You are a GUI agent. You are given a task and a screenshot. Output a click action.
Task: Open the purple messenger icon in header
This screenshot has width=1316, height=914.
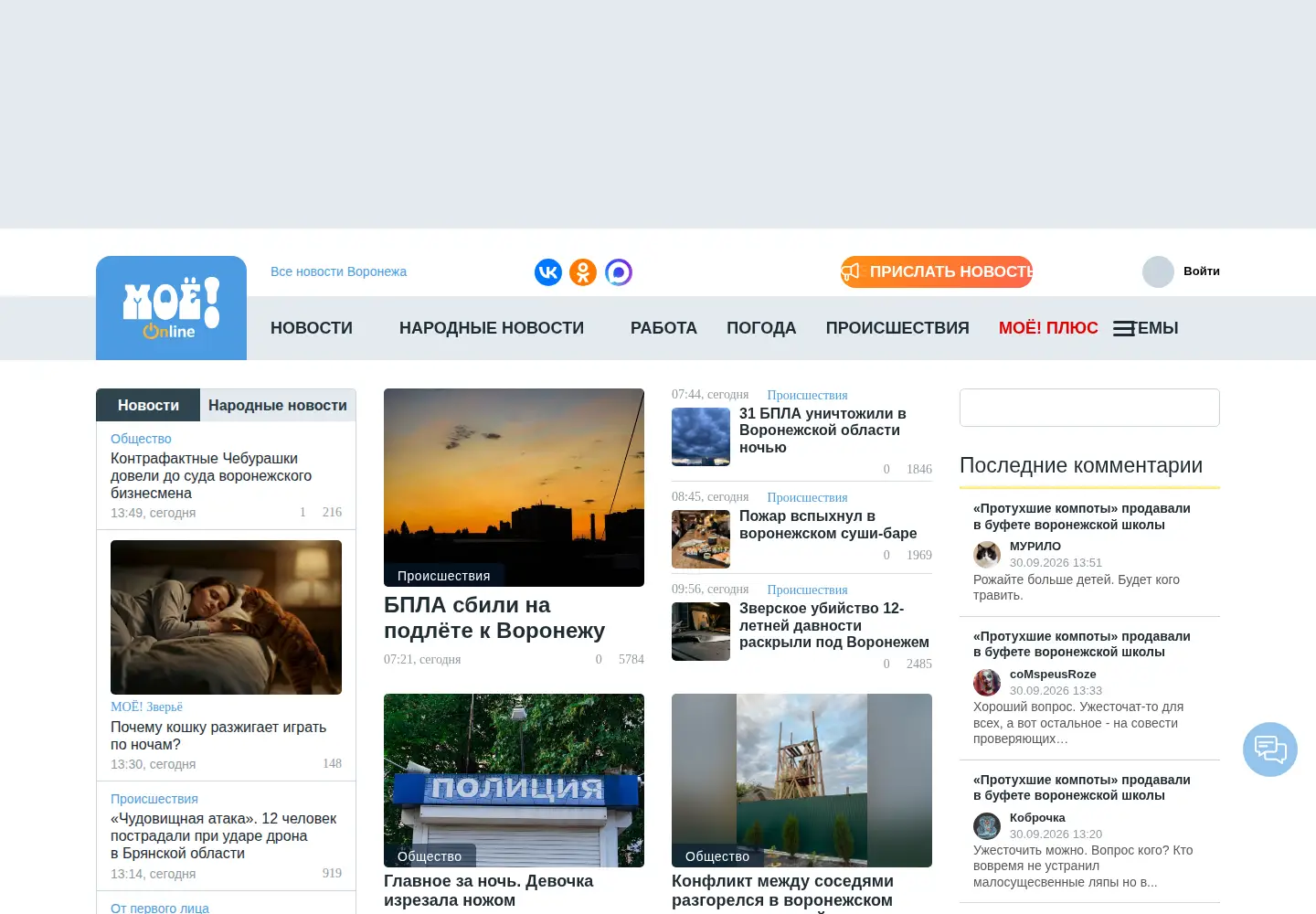pos(619,271)
